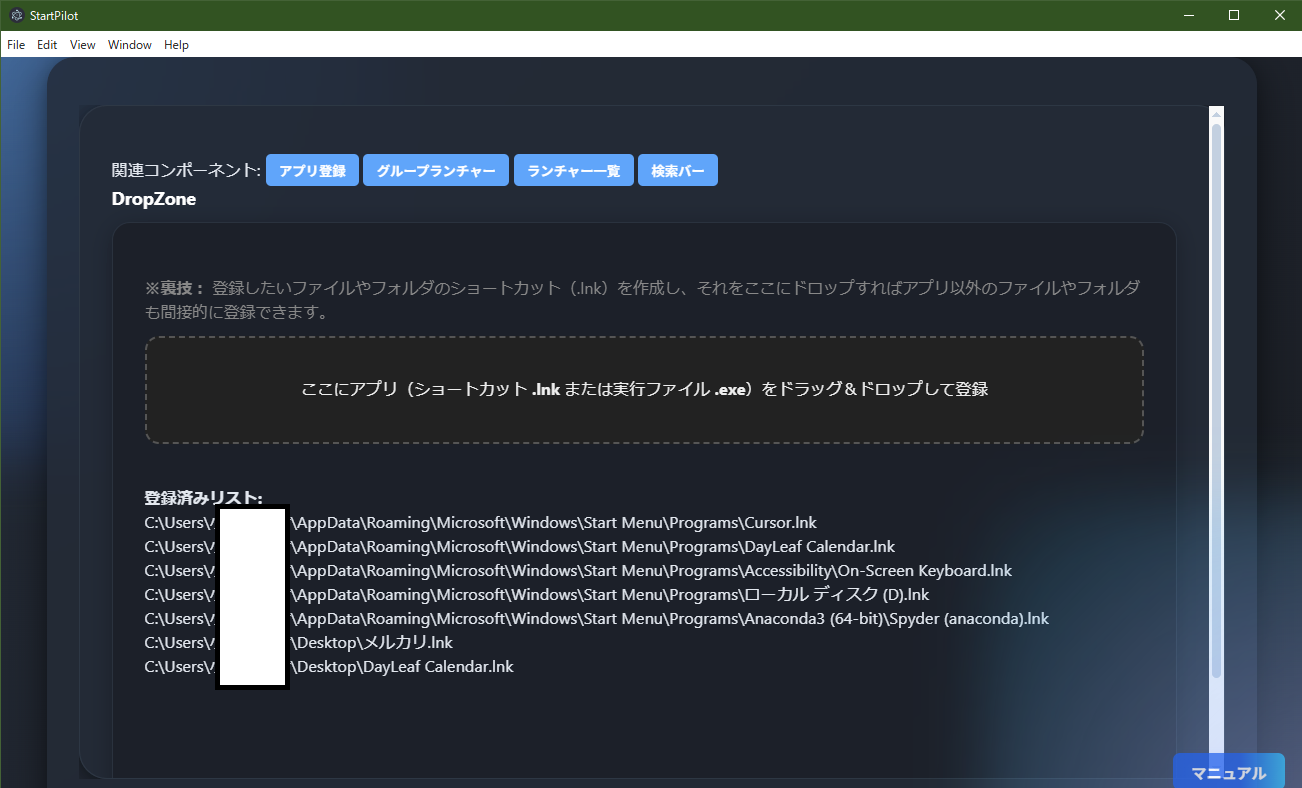
Task: Open the グループランチャー component
Action: (x=436, y=170)
